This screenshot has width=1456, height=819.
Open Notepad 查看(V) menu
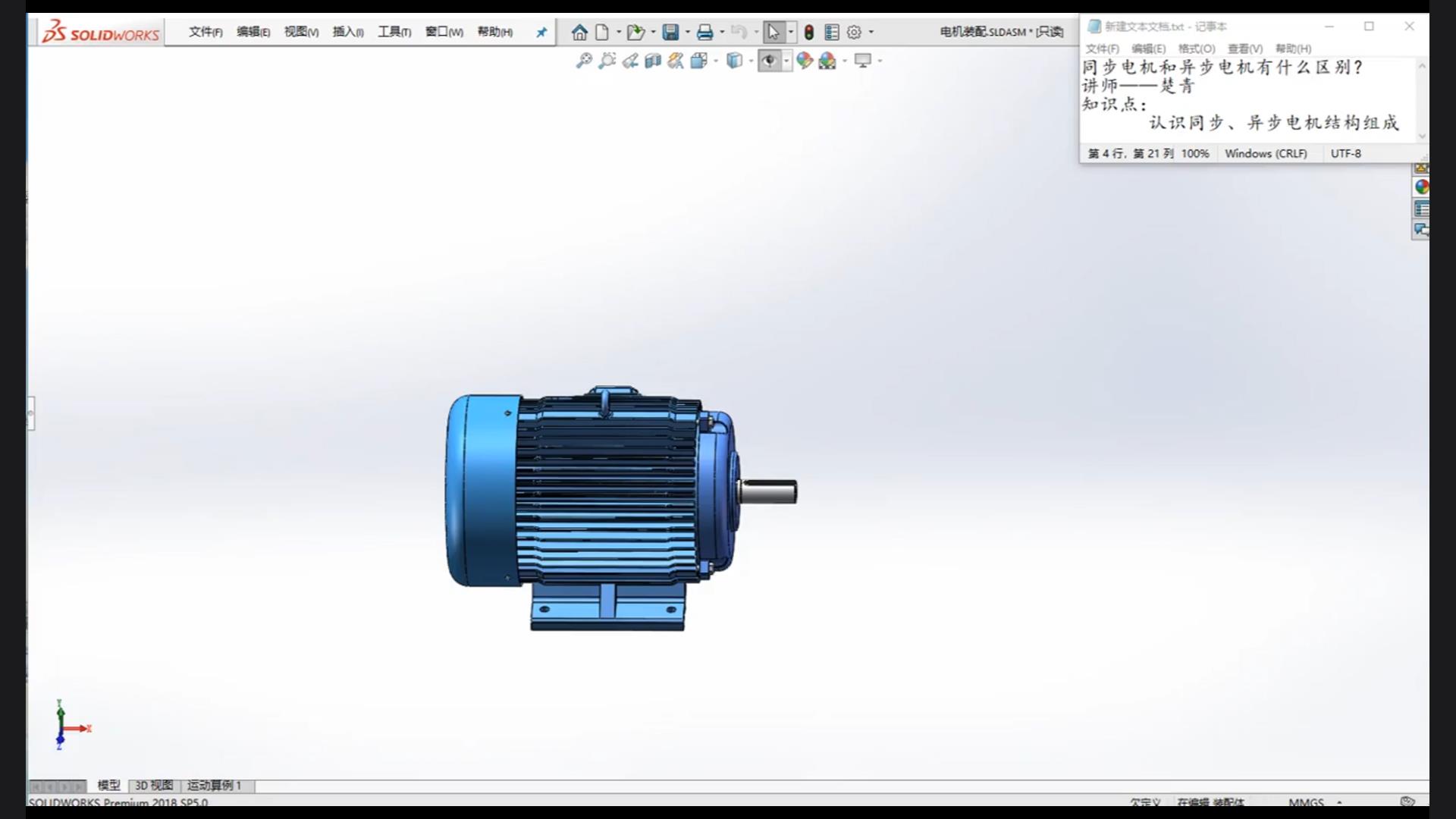(1245, 49)
